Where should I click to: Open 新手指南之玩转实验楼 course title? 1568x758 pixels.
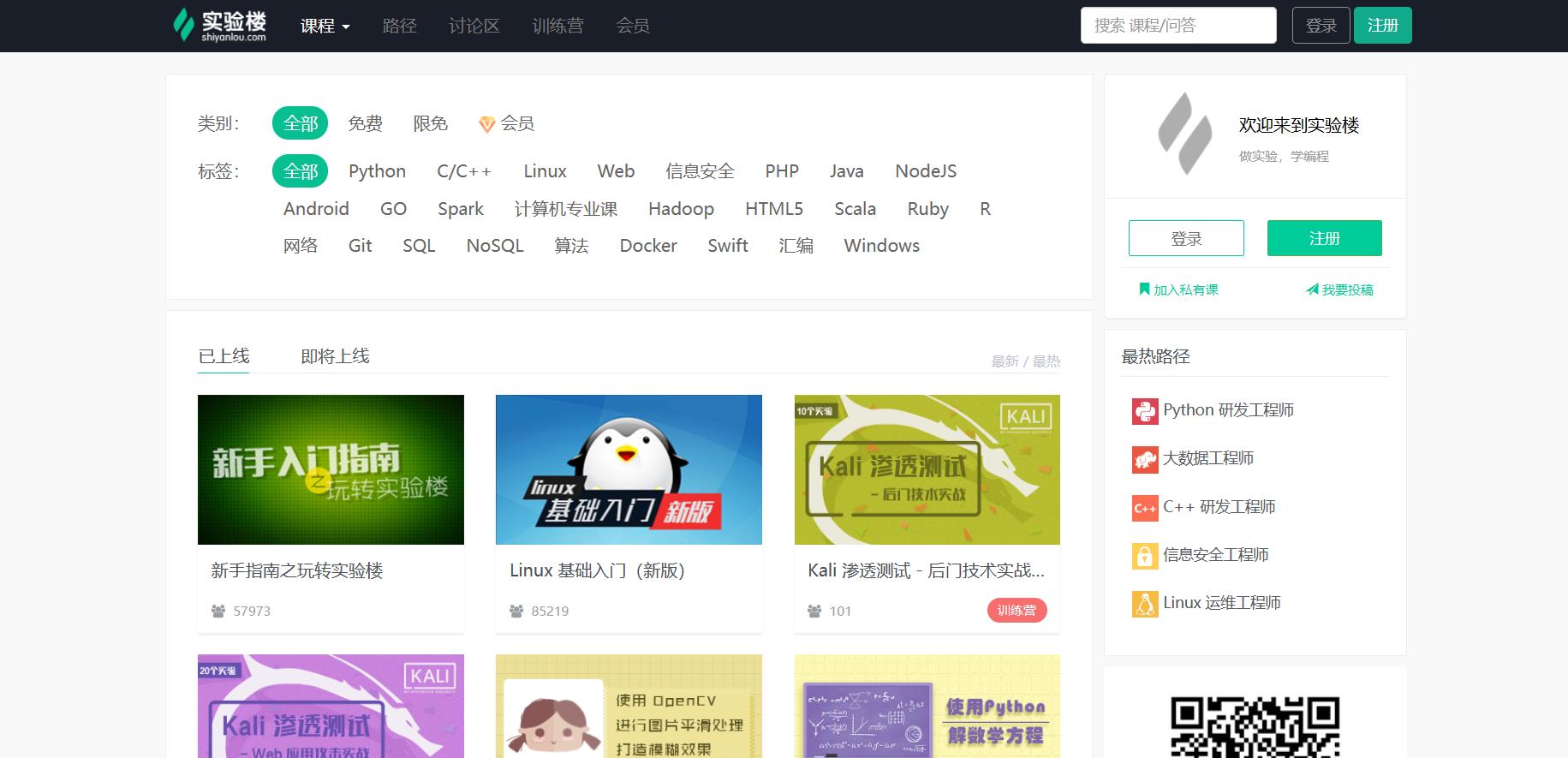297,570
